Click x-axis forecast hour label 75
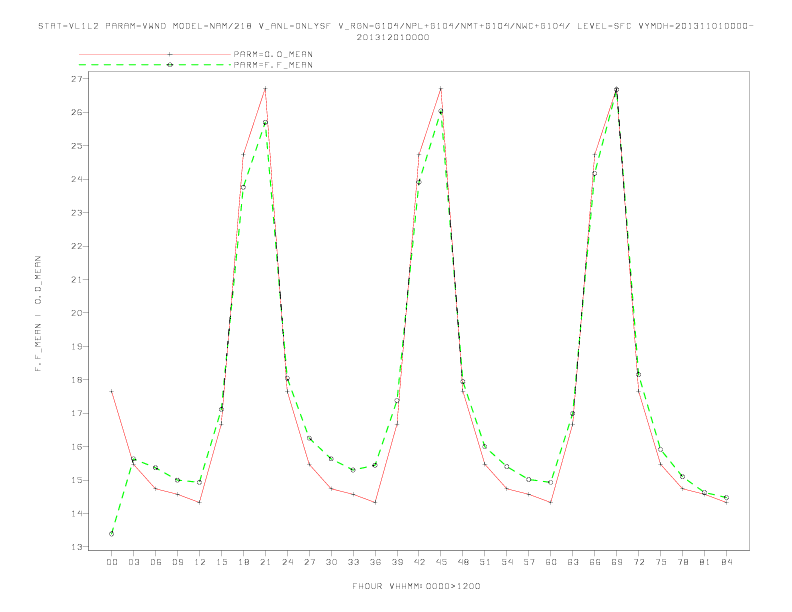The width and height of the screenshot is (792, 612). click(x=661, y=562)
